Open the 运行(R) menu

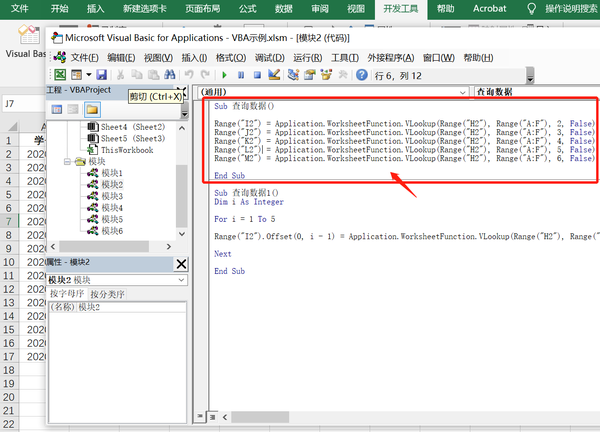point(308,58)
